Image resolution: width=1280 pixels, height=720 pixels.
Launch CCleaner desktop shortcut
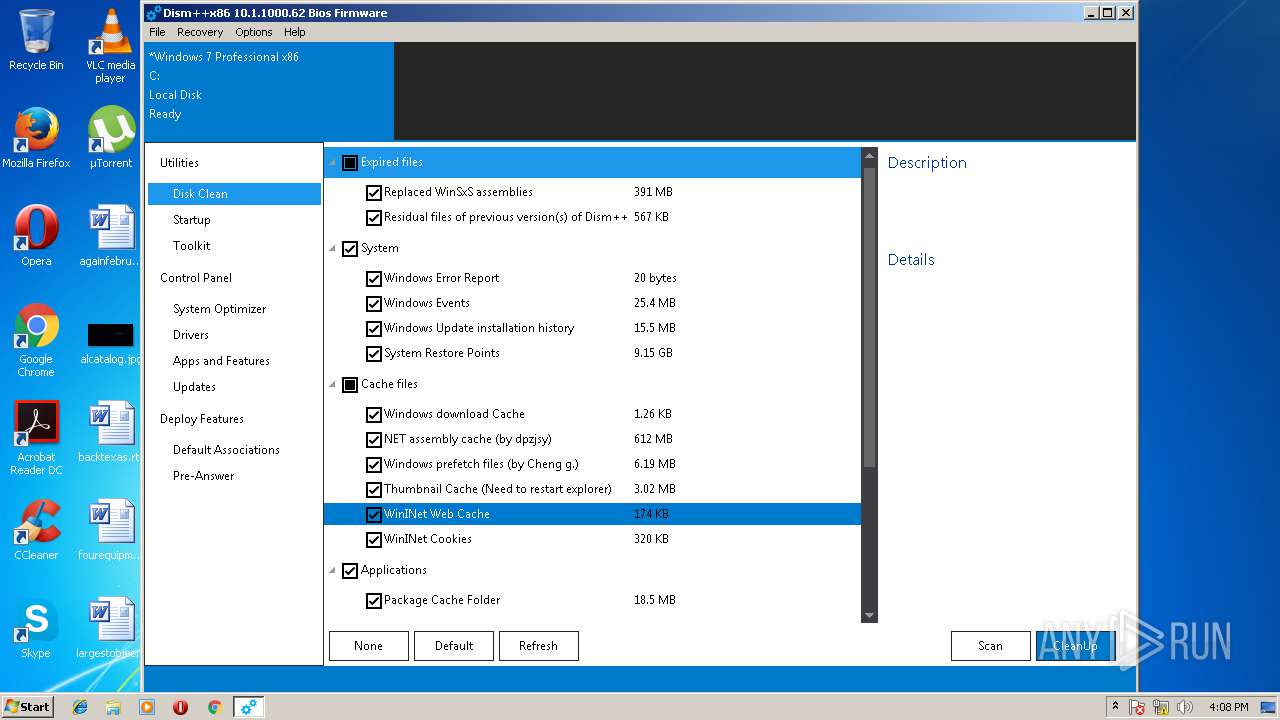(x=36, y=530)
